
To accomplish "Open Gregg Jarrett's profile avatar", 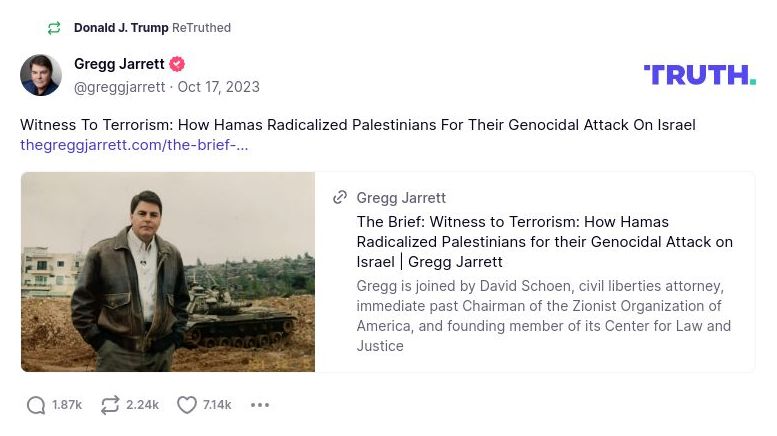I will tap(41, 76).
